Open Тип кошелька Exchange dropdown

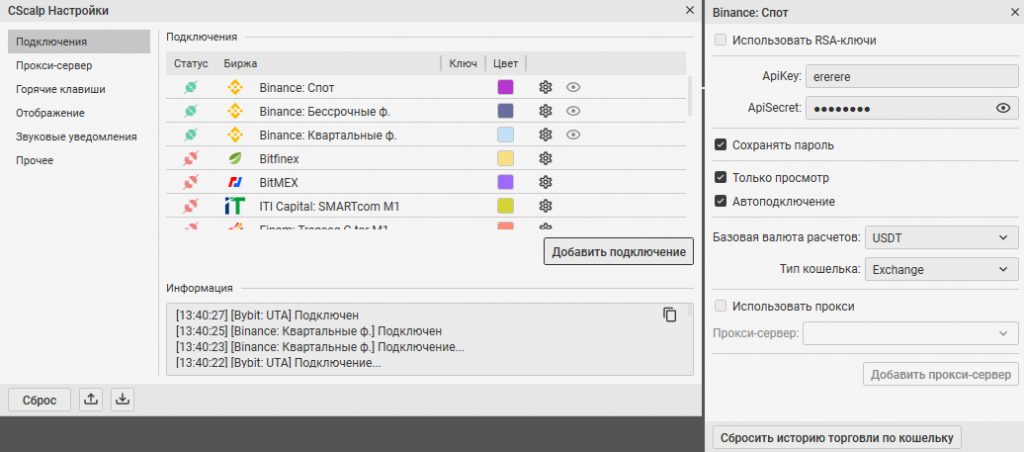[x=941, y=269]
